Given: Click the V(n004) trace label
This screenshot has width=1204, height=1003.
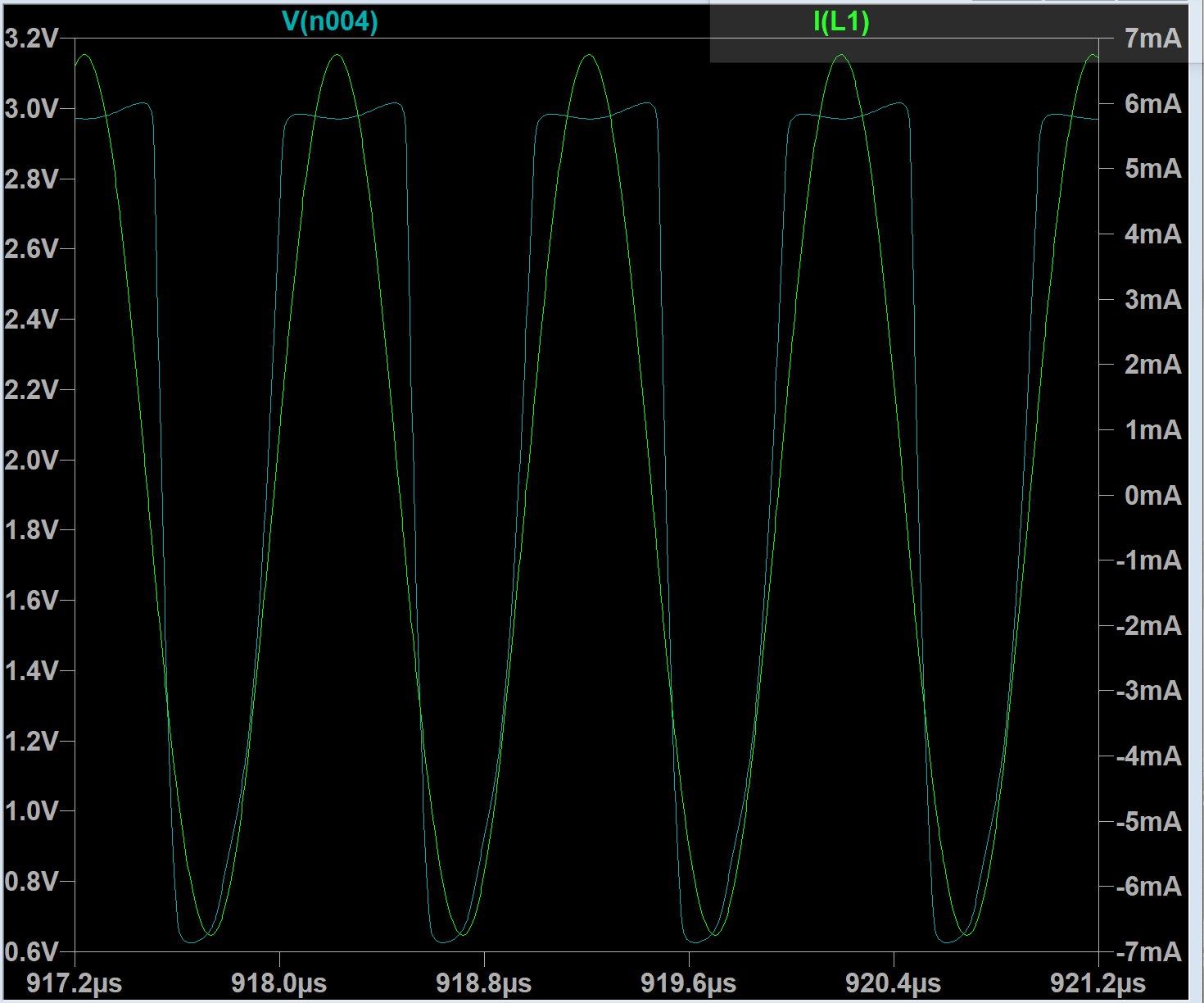Looking at the screenshot, I should click(329, 20).
